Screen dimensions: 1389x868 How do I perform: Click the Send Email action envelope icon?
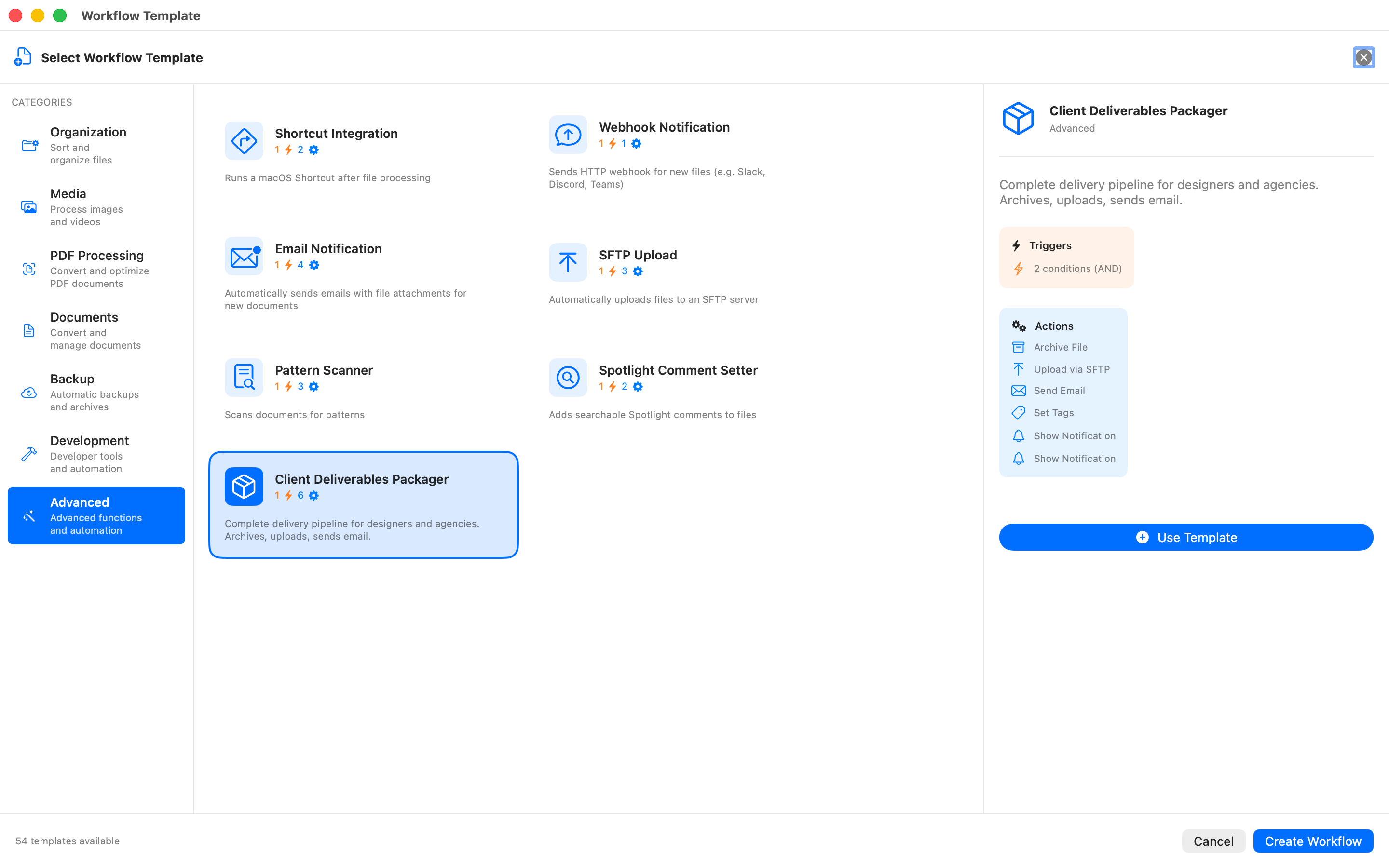pos(1018,391)
